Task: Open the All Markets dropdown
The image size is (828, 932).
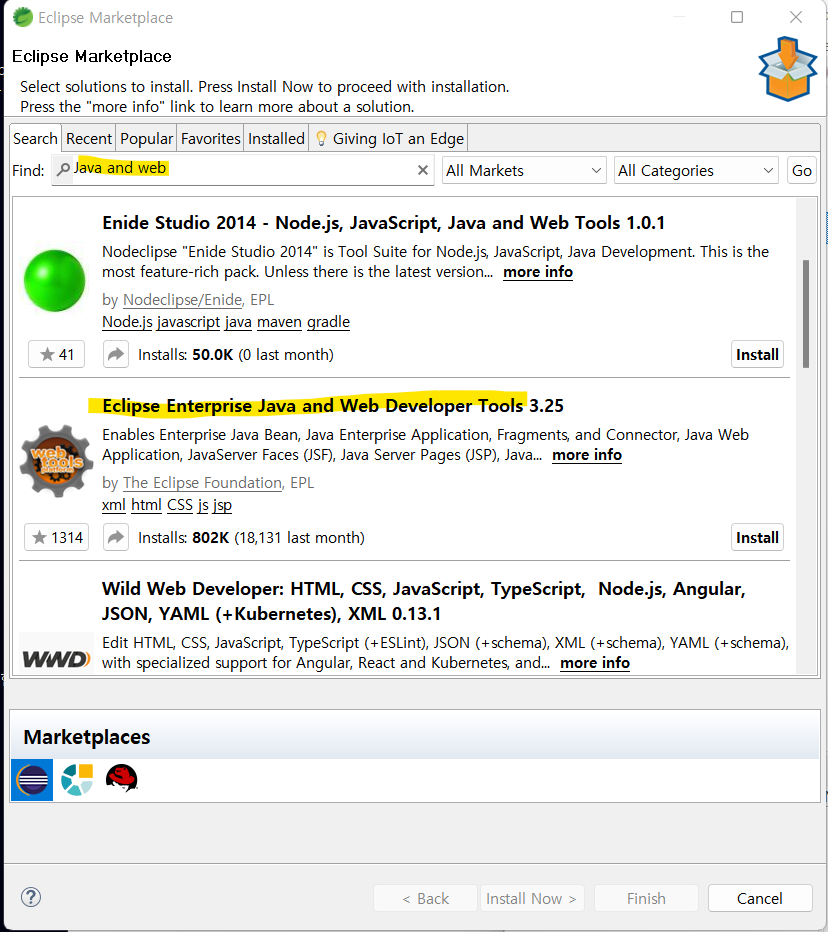Action: pyautogui.click(x=524, y=171)
